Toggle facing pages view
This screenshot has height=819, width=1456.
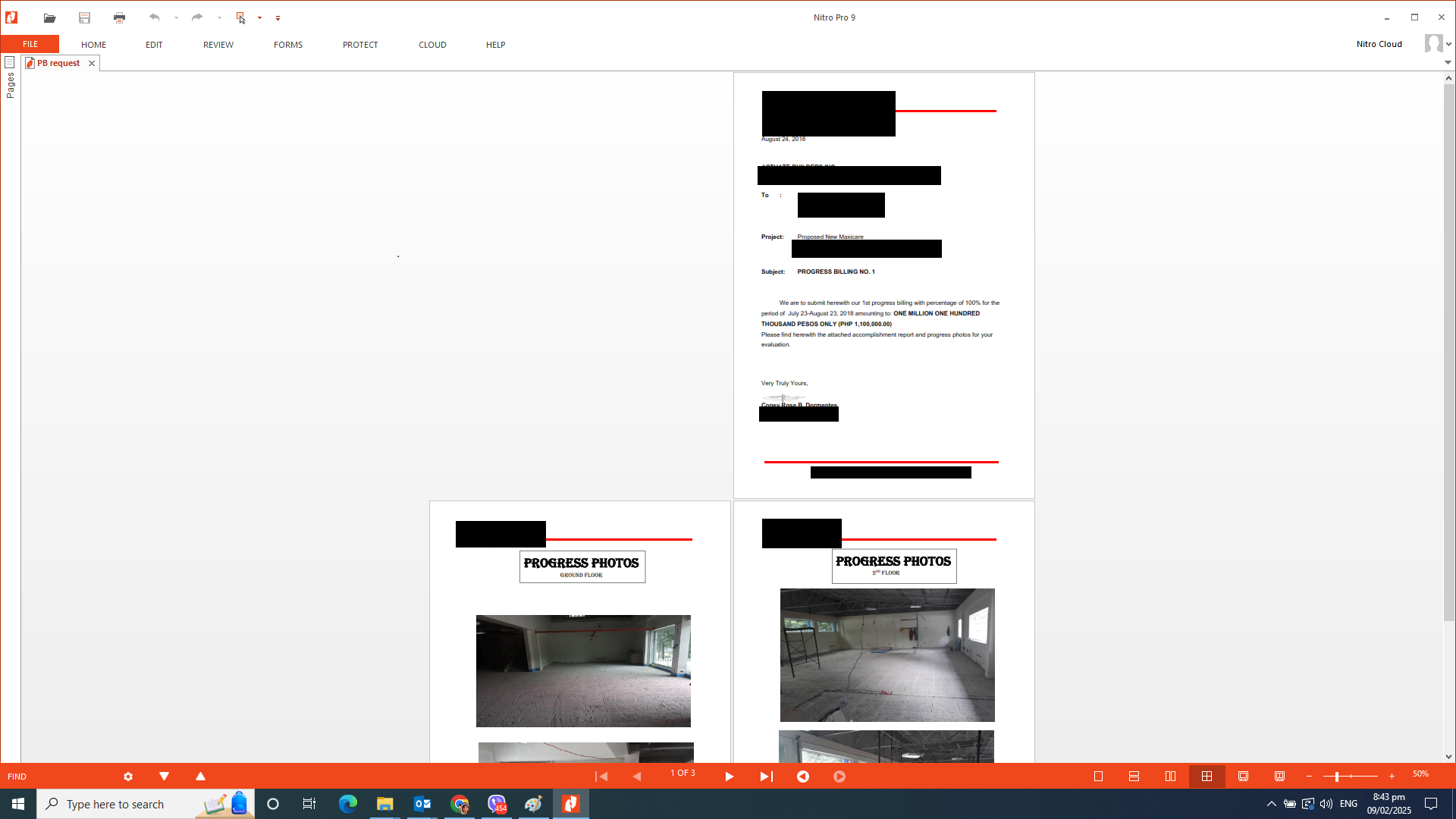[x=1170, y=777]
